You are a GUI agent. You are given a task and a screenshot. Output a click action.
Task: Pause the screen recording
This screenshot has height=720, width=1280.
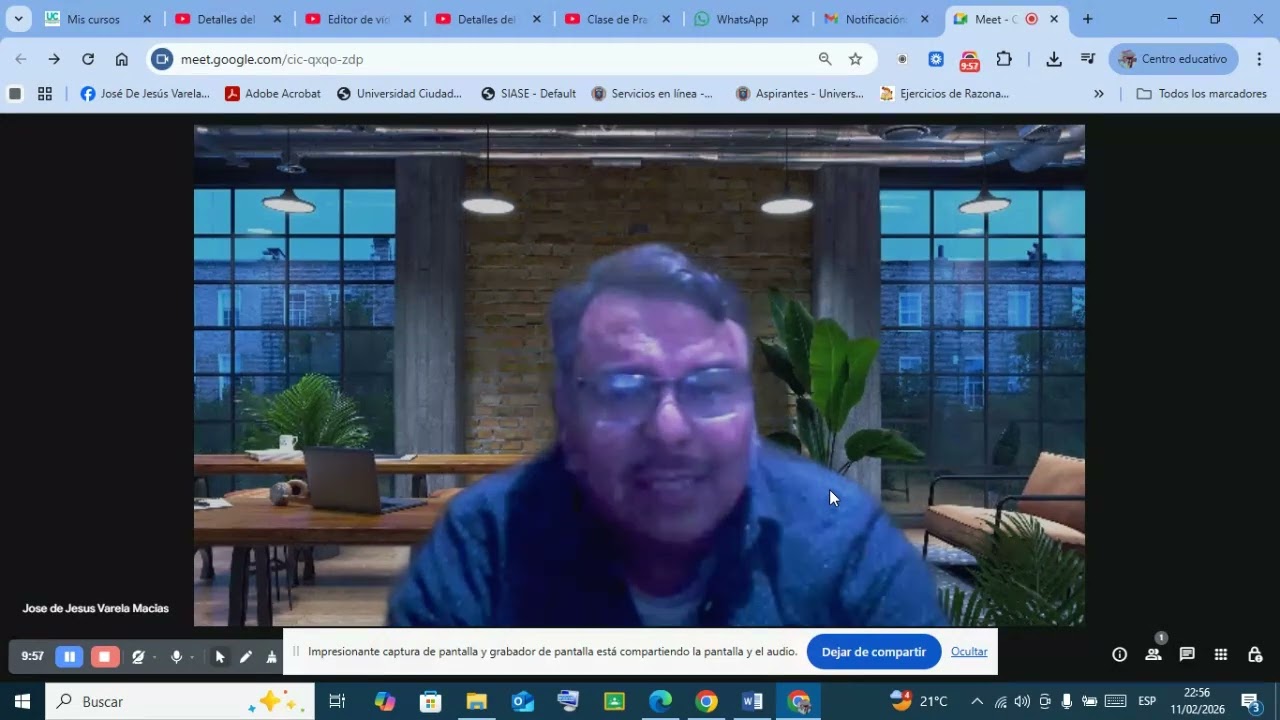pyautogui.click(x=69, y=656)
